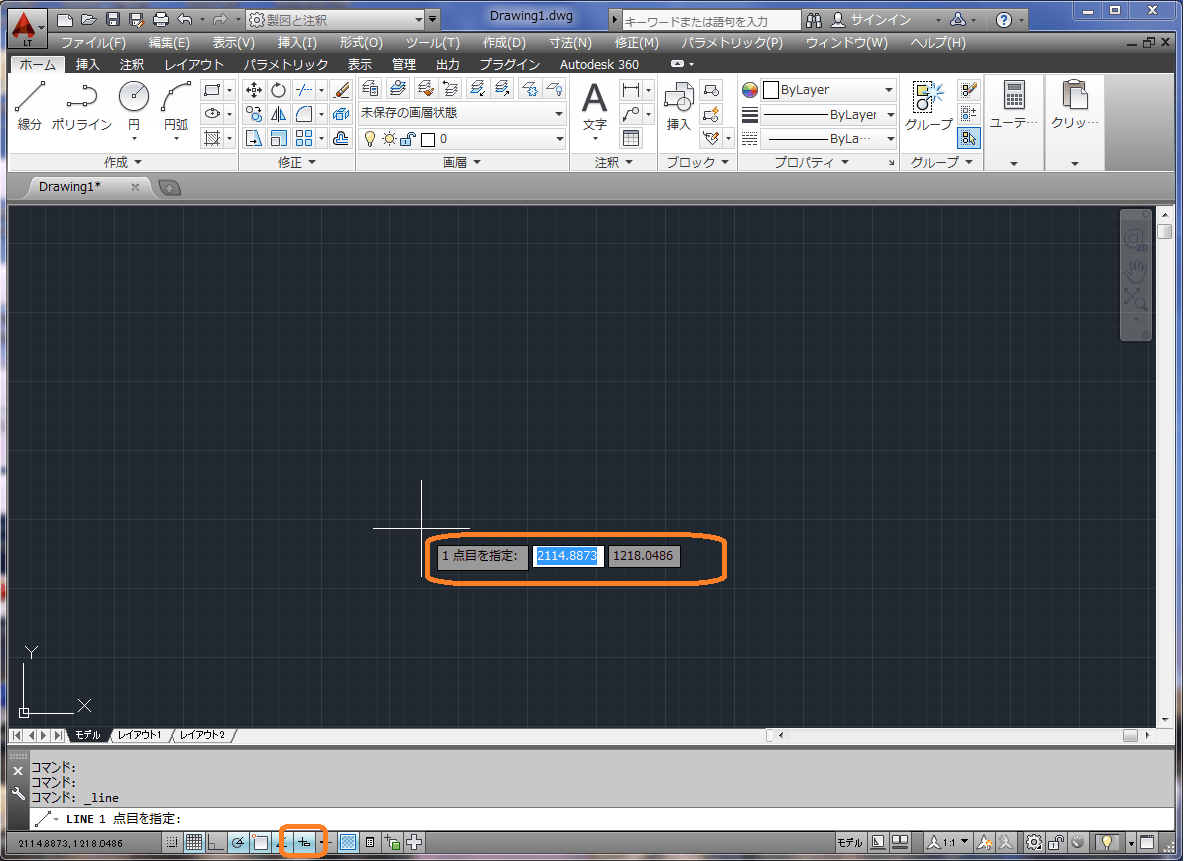This screenshot has height=861, width=1184.
Task: Select the 円弧 arc tool
Action: [176, 106]
